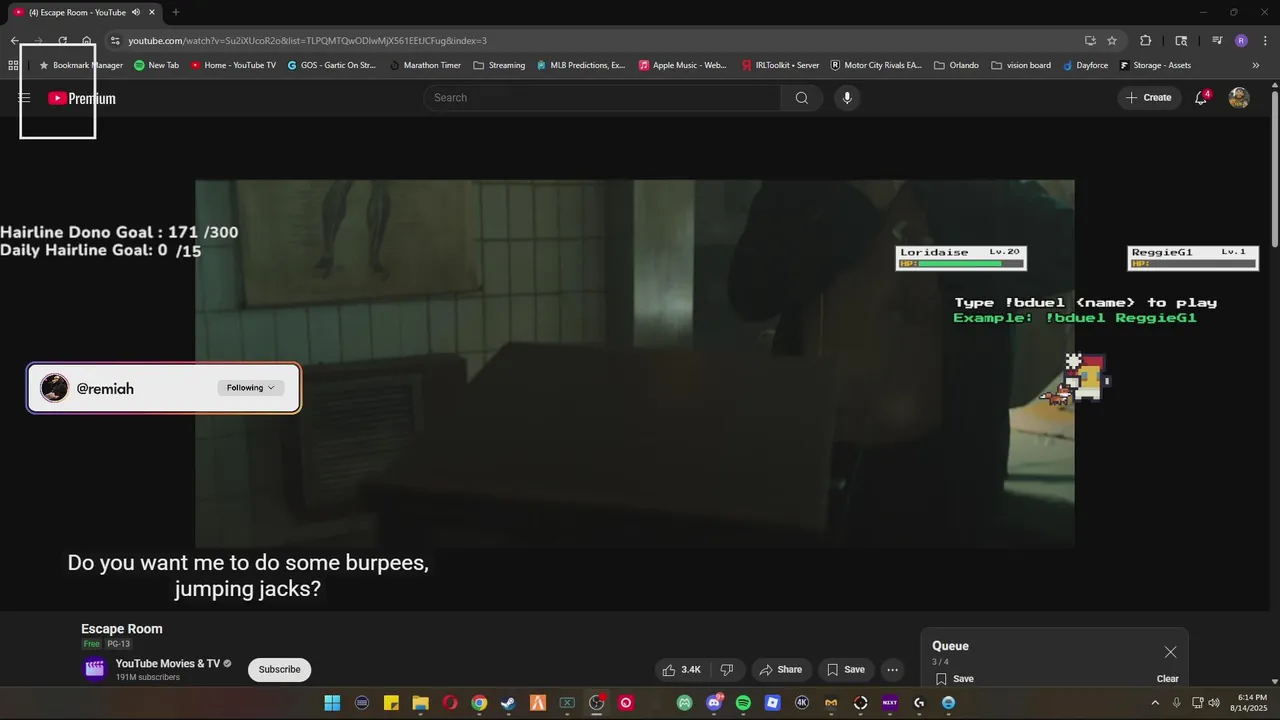1280x720 pixels.
Task: Open the media controls icon in Chrome
Action: (x=1217, y=41)
